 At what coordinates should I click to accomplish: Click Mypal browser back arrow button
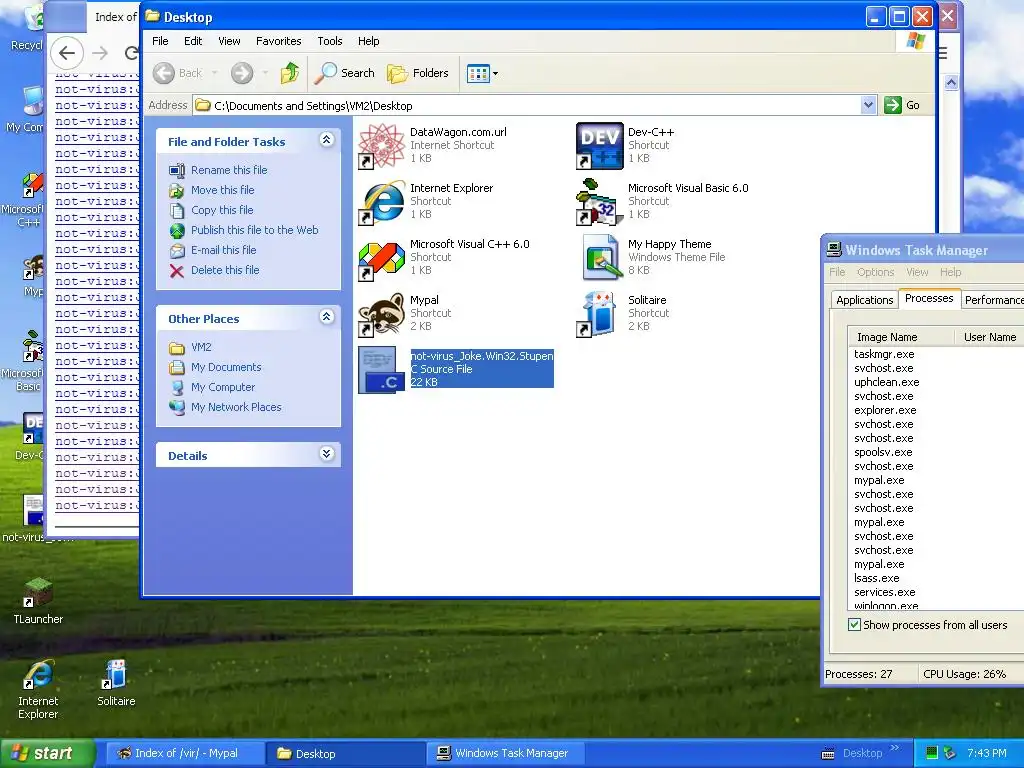tap(67, 54)
